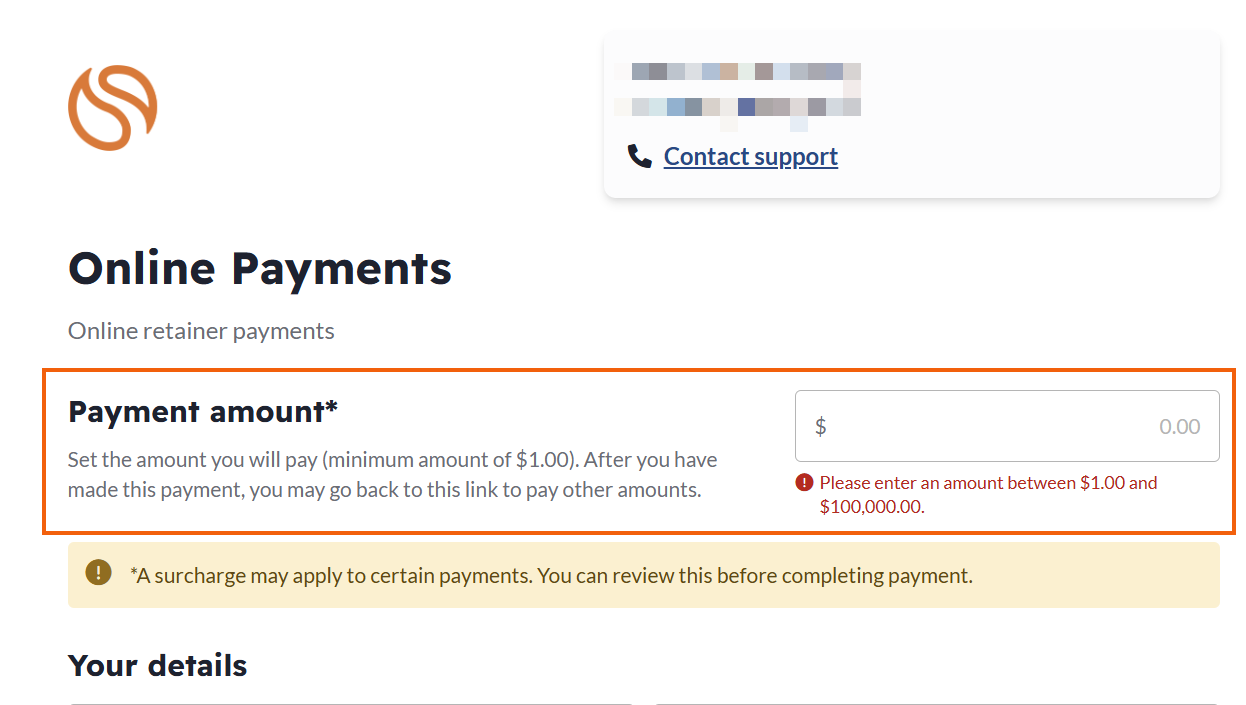Click the phone icon beside Contact support

[x=639, y=157]
